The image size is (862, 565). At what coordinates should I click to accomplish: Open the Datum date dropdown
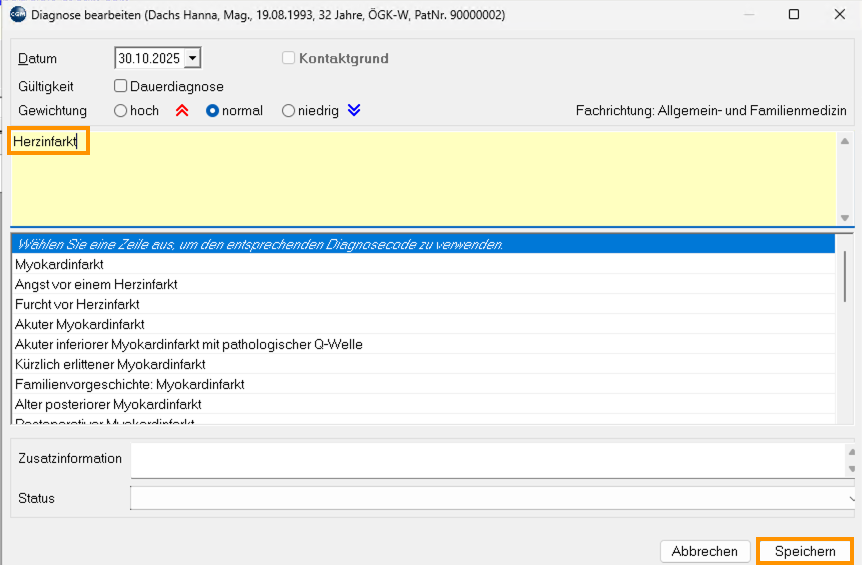(x=193, y=59)
